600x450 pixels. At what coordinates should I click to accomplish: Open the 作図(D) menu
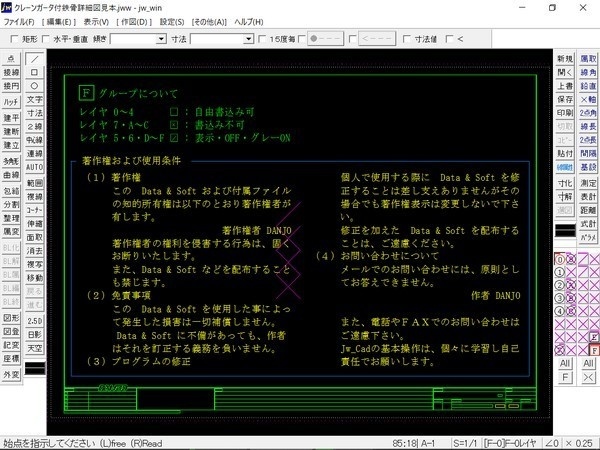click(134, 22)
